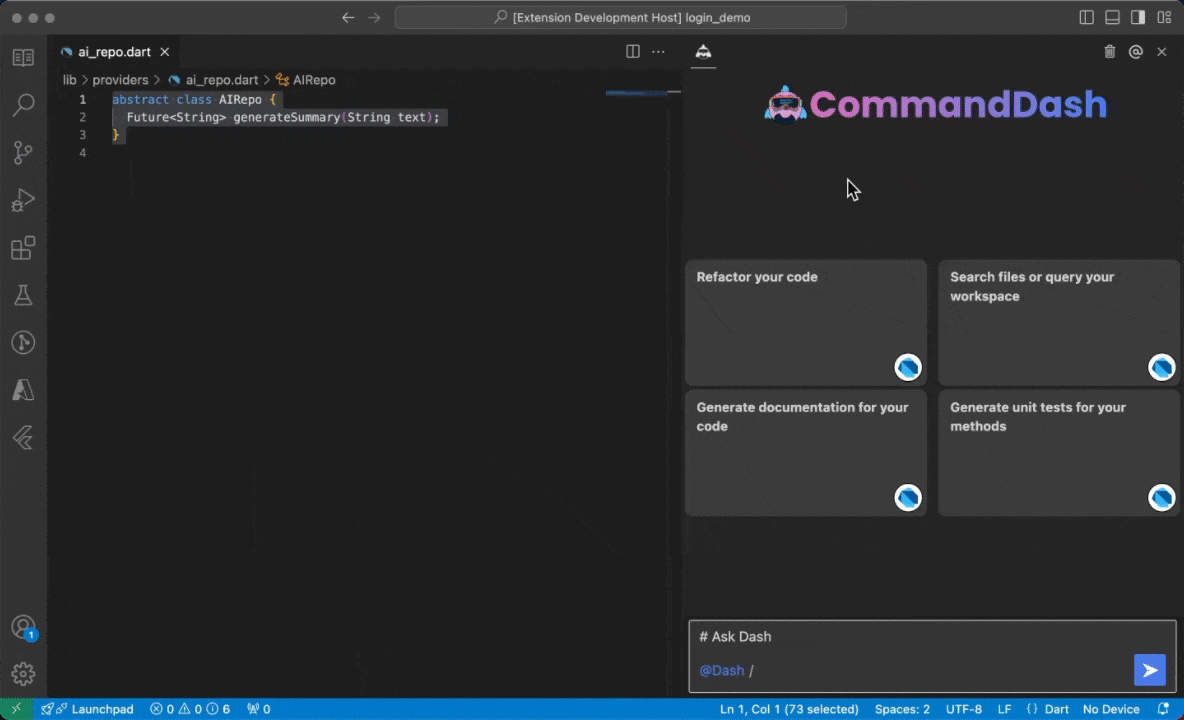Click the AIRepo class breadcrumb
The image size is (1184, 720).
306,79
